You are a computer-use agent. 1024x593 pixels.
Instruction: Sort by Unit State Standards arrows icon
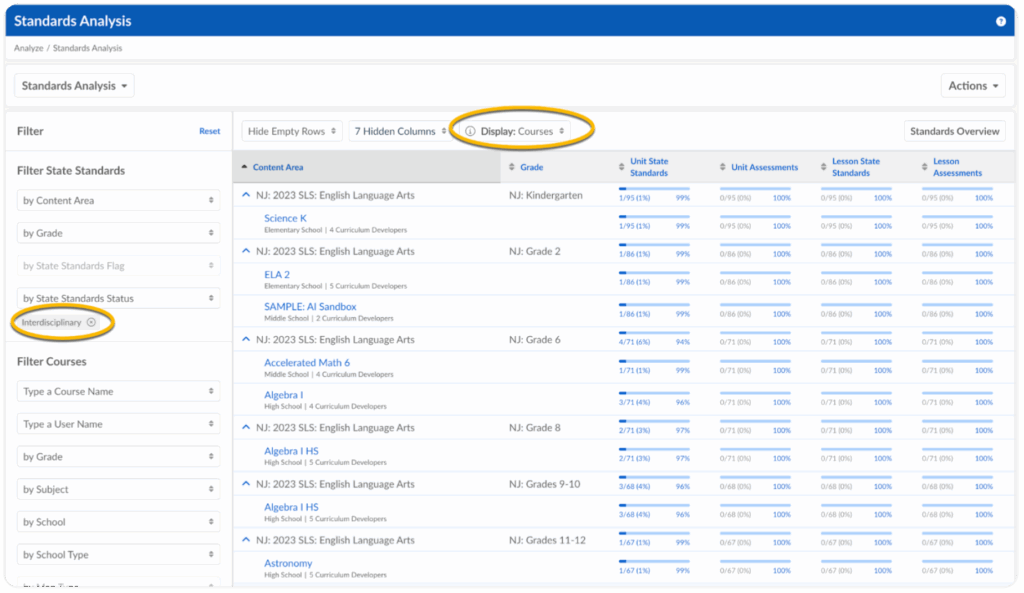621,167
